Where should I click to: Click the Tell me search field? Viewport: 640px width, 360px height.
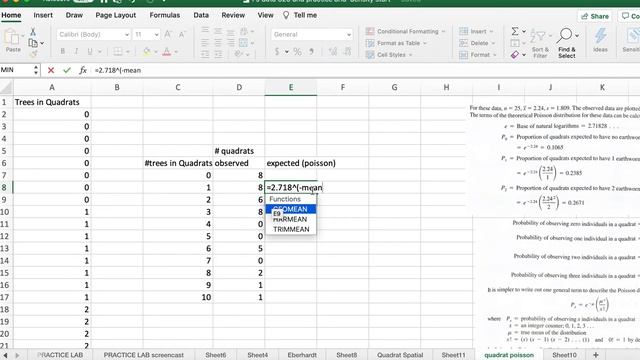pyautogui.click(x=300, y=15)
